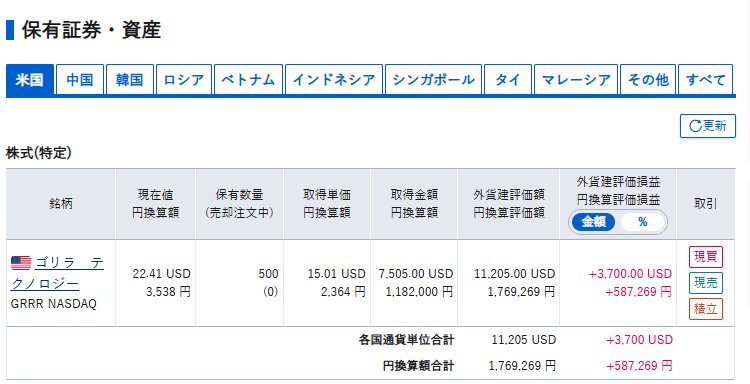Click the 更新 refresh button
750x384 pixels.
pos(707,126)
